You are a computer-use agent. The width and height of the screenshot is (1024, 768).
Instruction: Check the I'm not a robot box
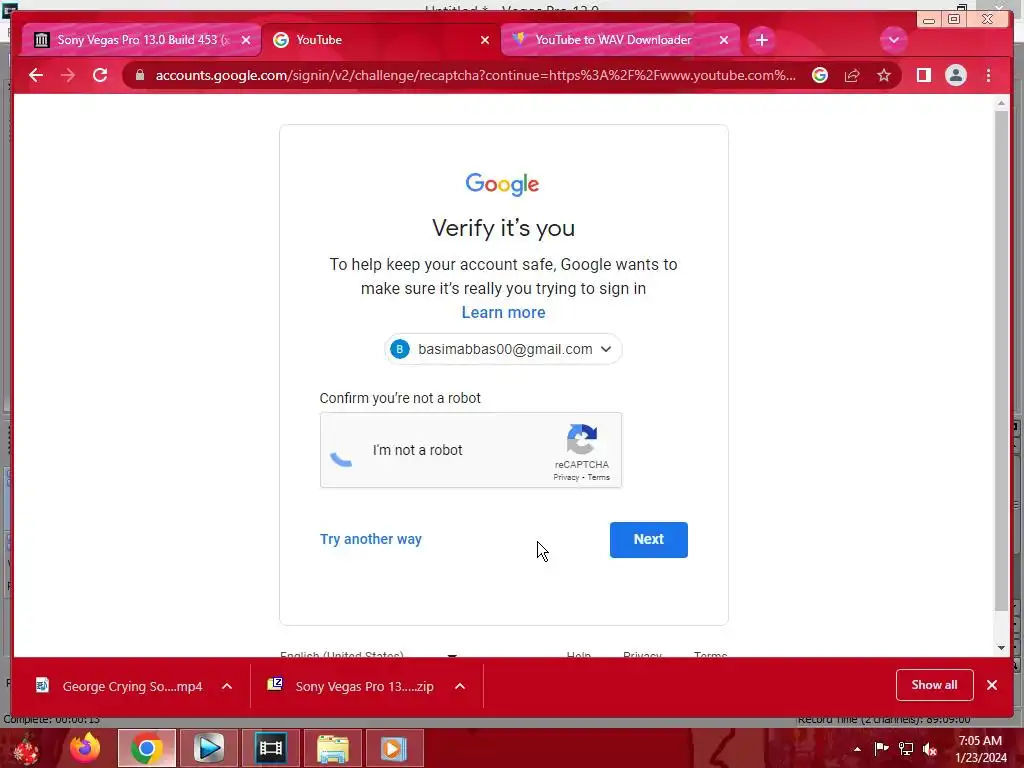point(342,451)
